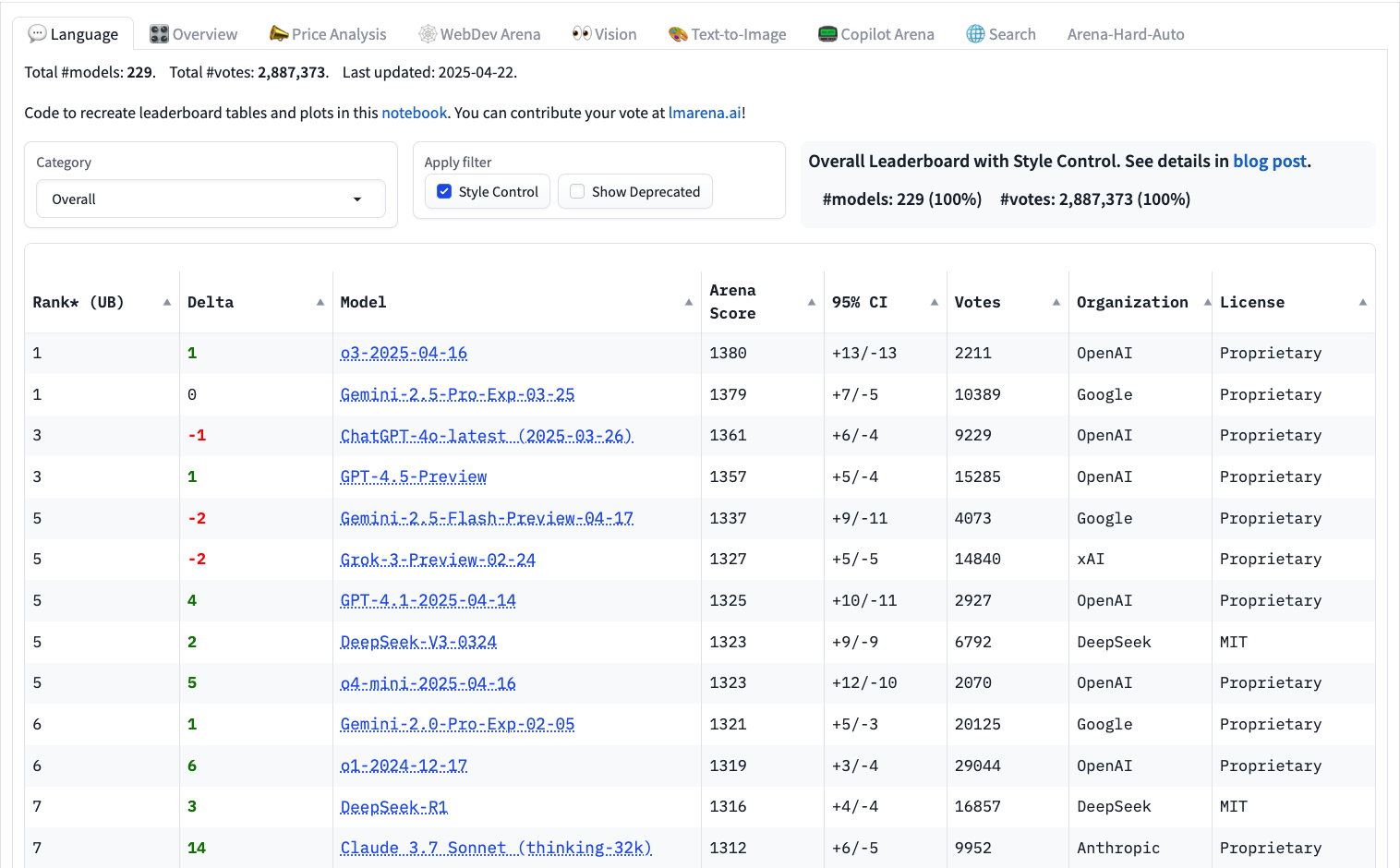Open the o3-2025-04-16 model link
Image resolution: width=1400 pixels, height=868 pixels.
404,353
